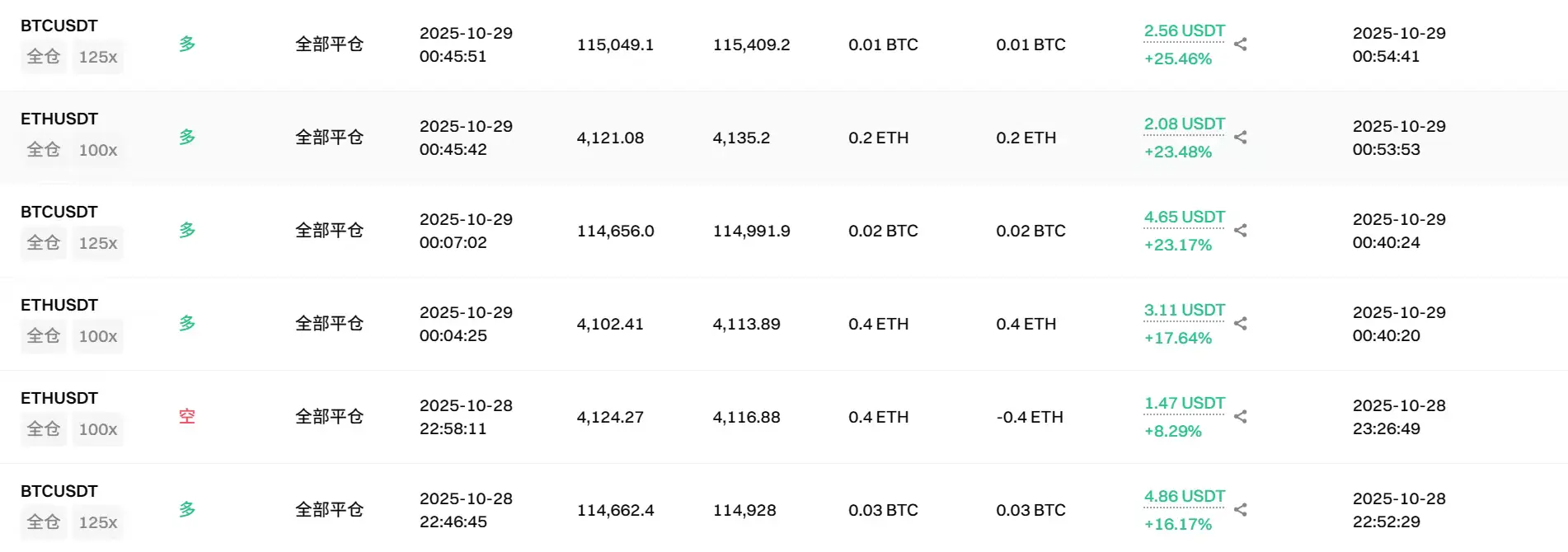The image size is (1568, 552).
Task: Click the red 空 direction label
Action: coord(187,417)
